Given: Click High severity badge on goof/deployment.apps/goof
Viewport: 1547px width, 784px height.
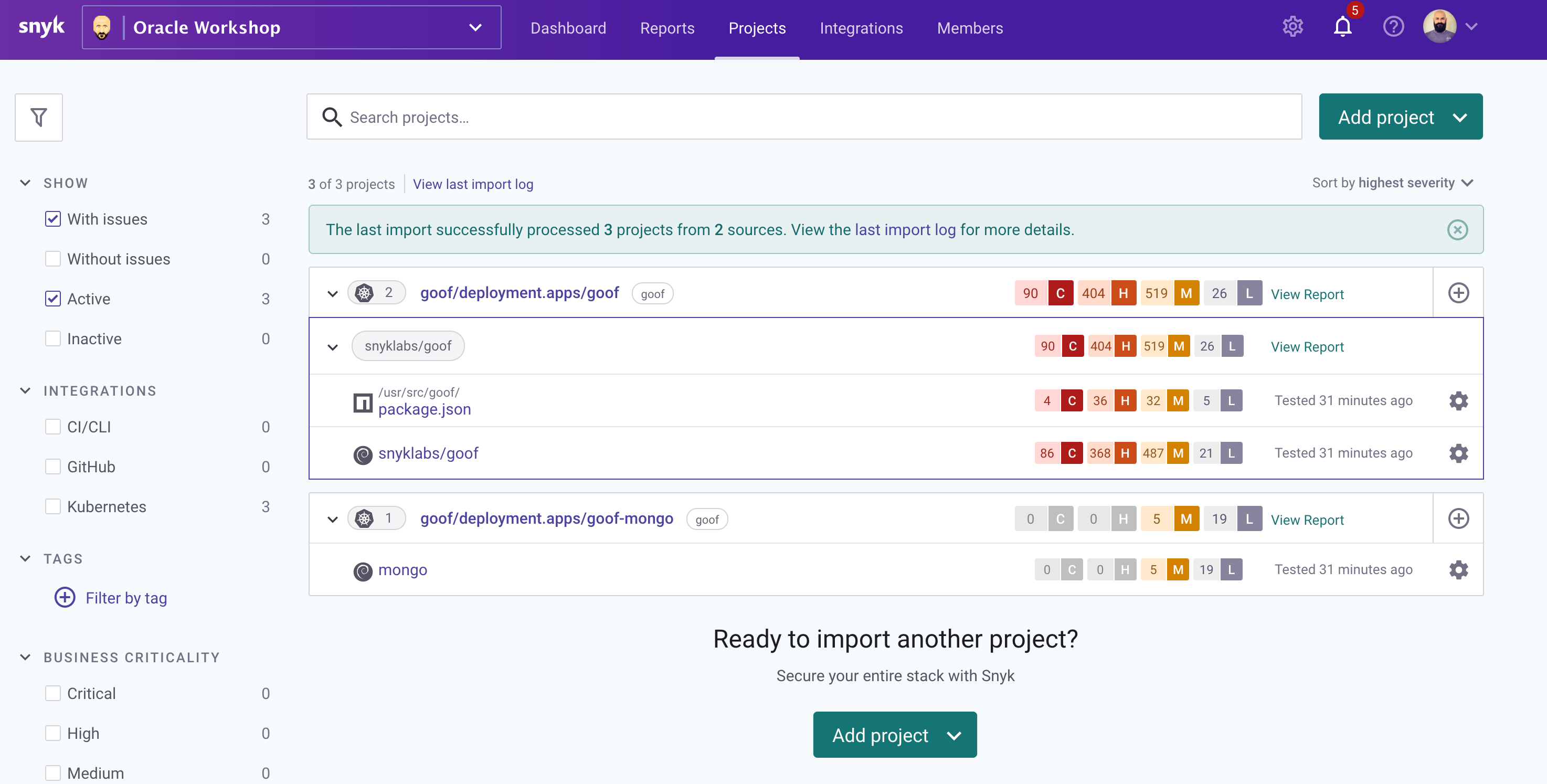Looking at the screenshot, I should coord(1107,293).
